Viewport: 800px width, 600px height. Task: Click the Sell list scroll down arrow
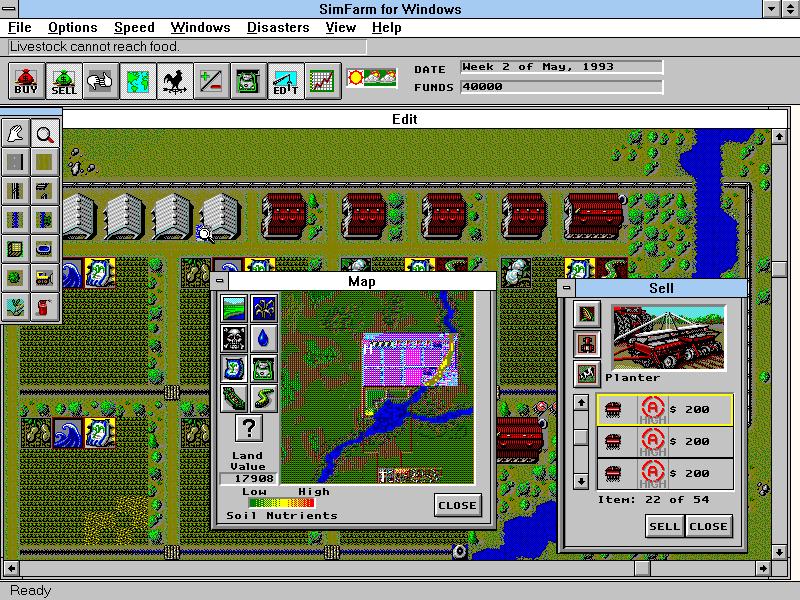click(581, 481)
